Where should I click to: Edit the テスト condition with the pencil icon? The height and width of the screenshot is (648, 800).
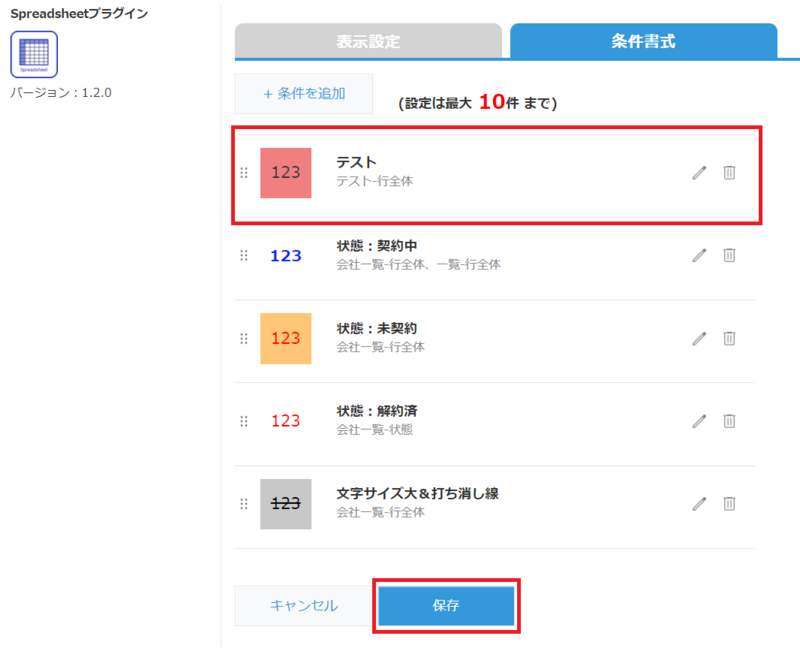(x=699, y=172)
